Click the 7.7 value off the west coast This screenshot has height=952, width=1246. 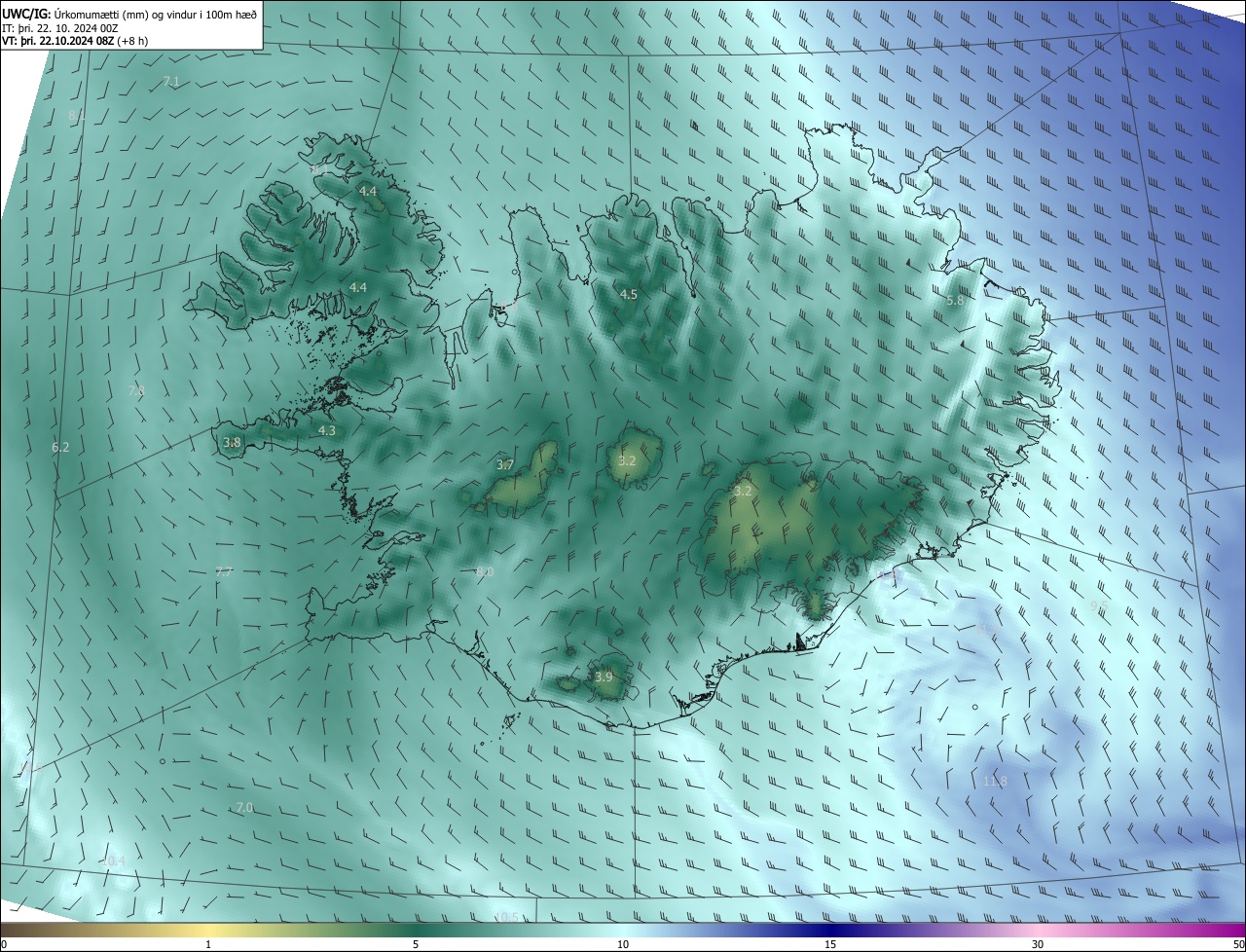[x=224, y=572]
